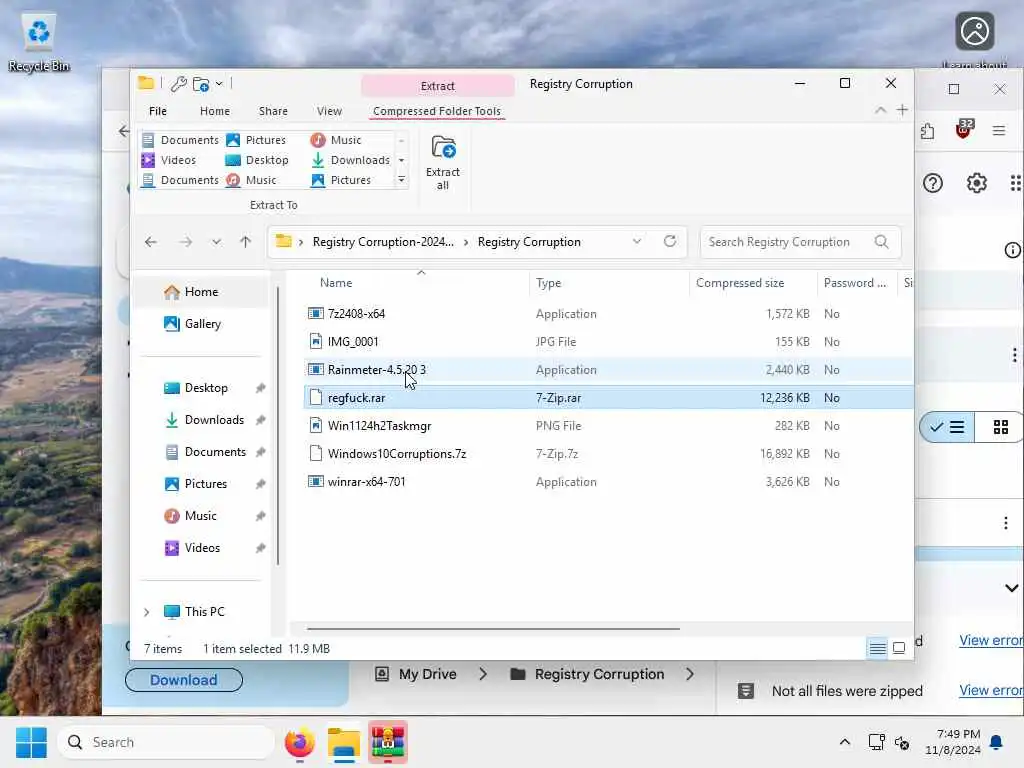
Task: Select winrar-x64-701 application file
Action: click(x=609, y=482)
